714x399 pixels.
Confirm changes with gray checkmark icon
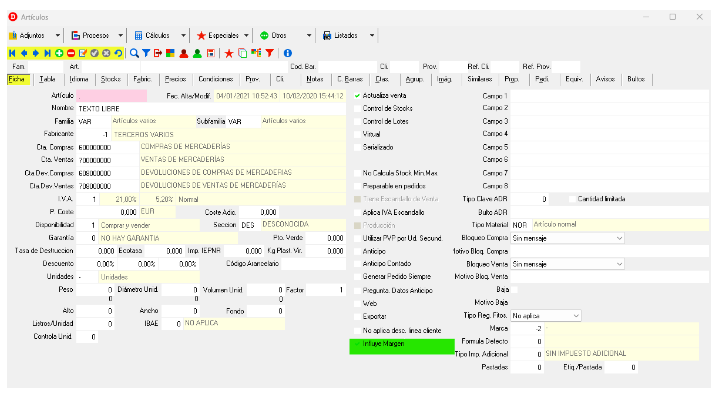95,53
